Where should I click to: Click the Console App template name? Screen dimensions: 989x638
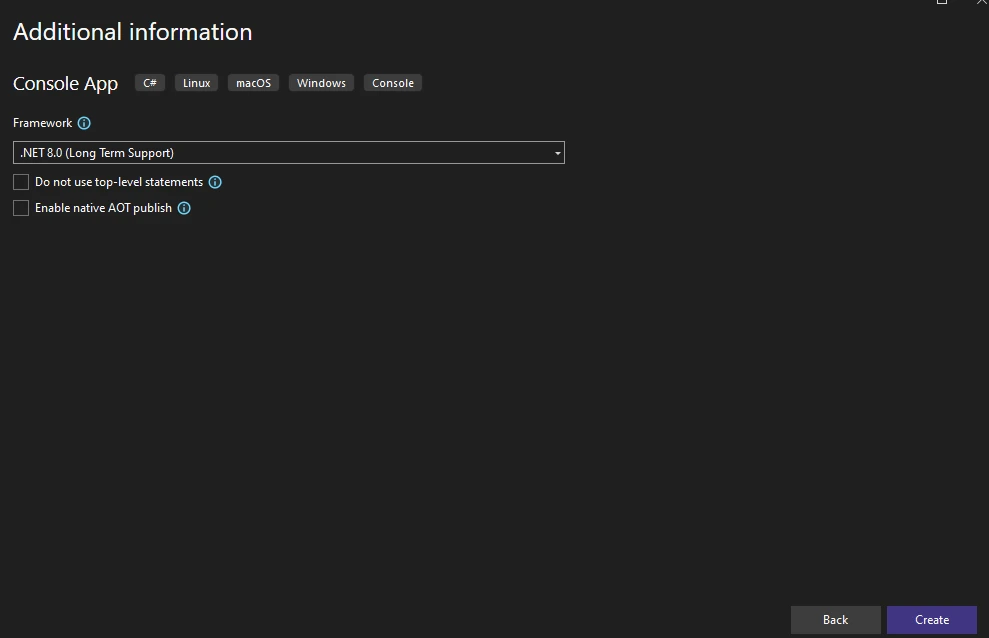point(65,84)
